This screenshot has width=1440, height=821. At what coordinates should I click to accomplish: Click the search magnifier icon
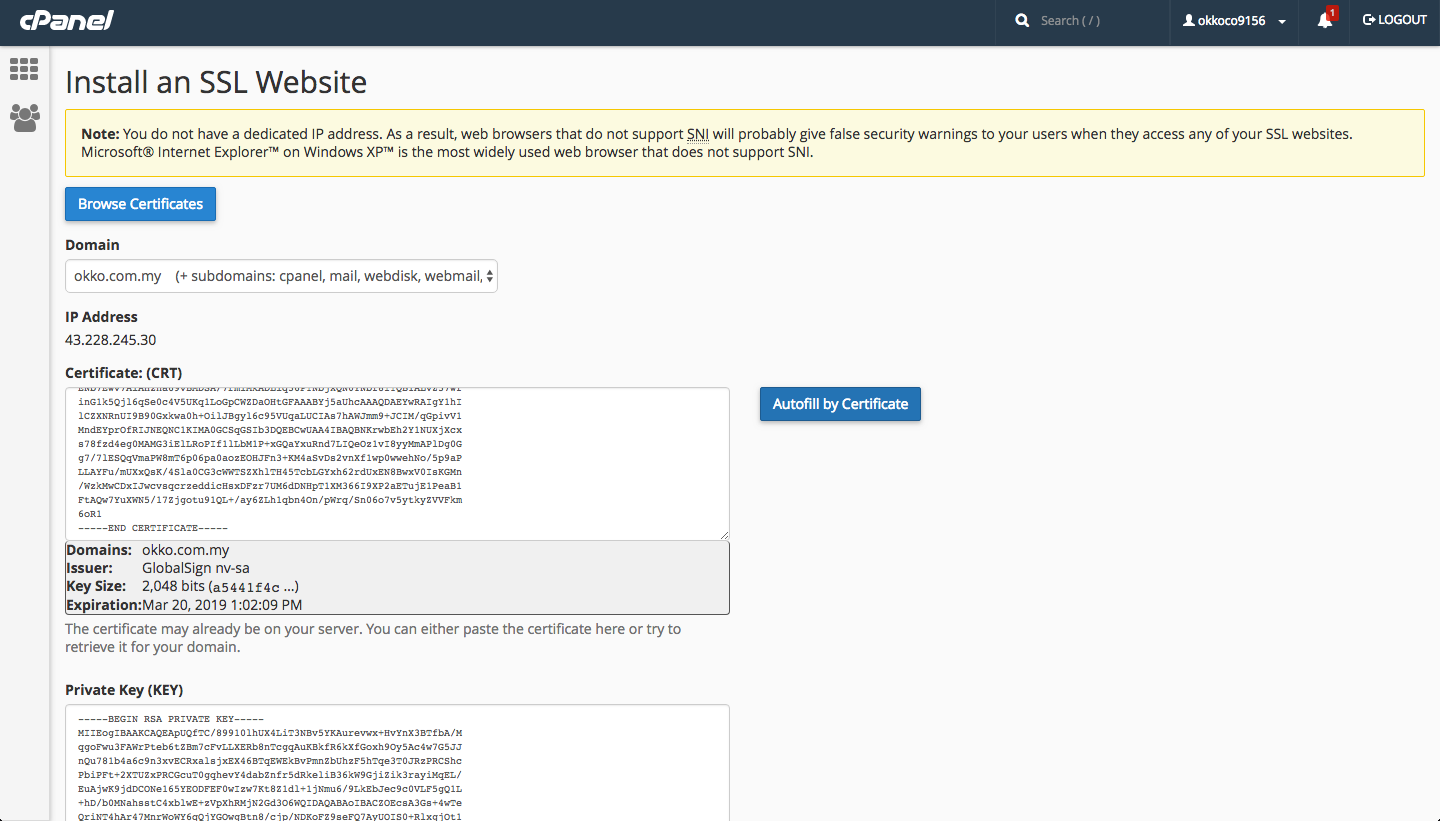pos(1022,21)
